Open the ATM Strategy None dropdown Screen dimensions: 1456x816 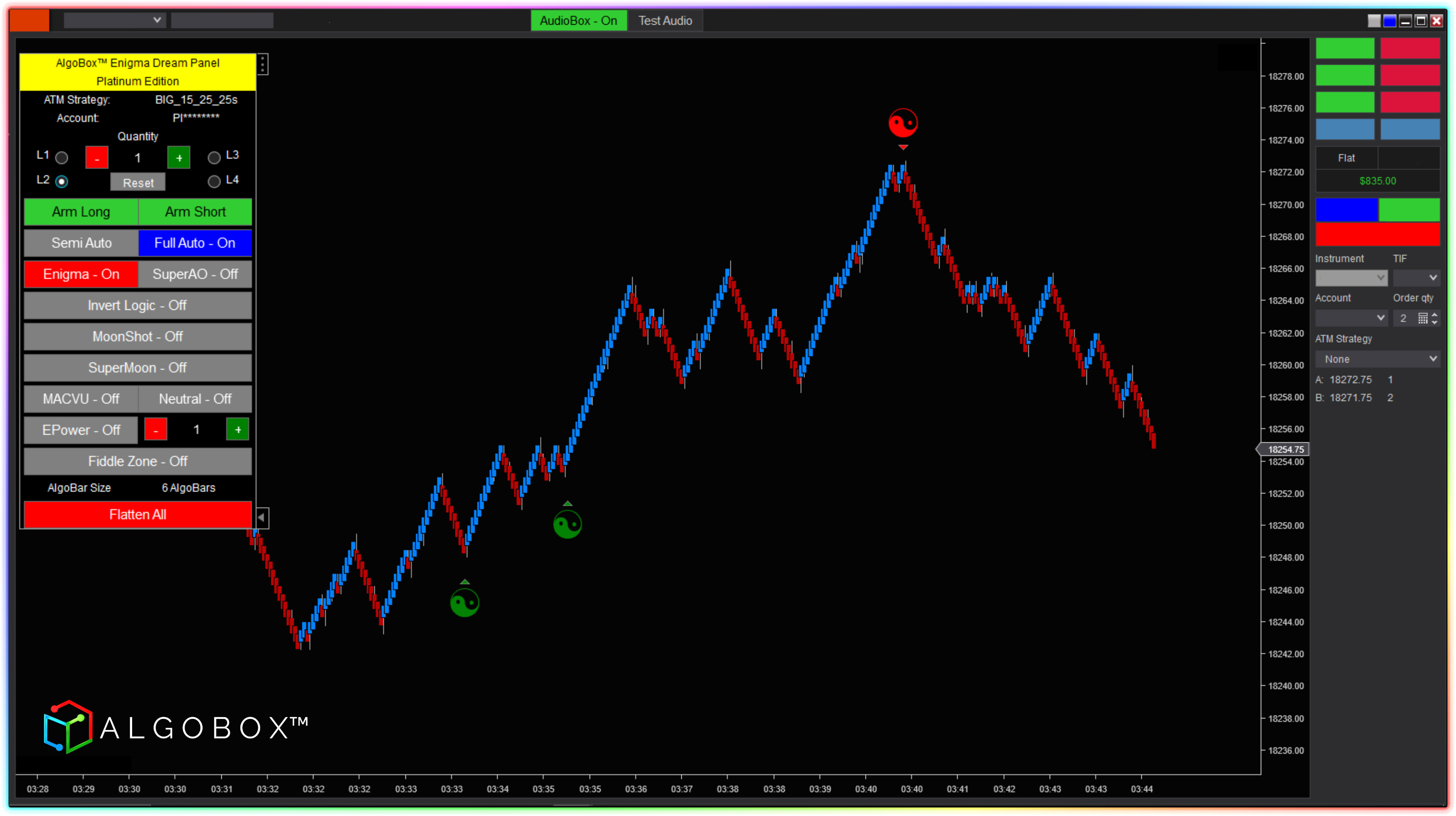tap(1378, 359)
